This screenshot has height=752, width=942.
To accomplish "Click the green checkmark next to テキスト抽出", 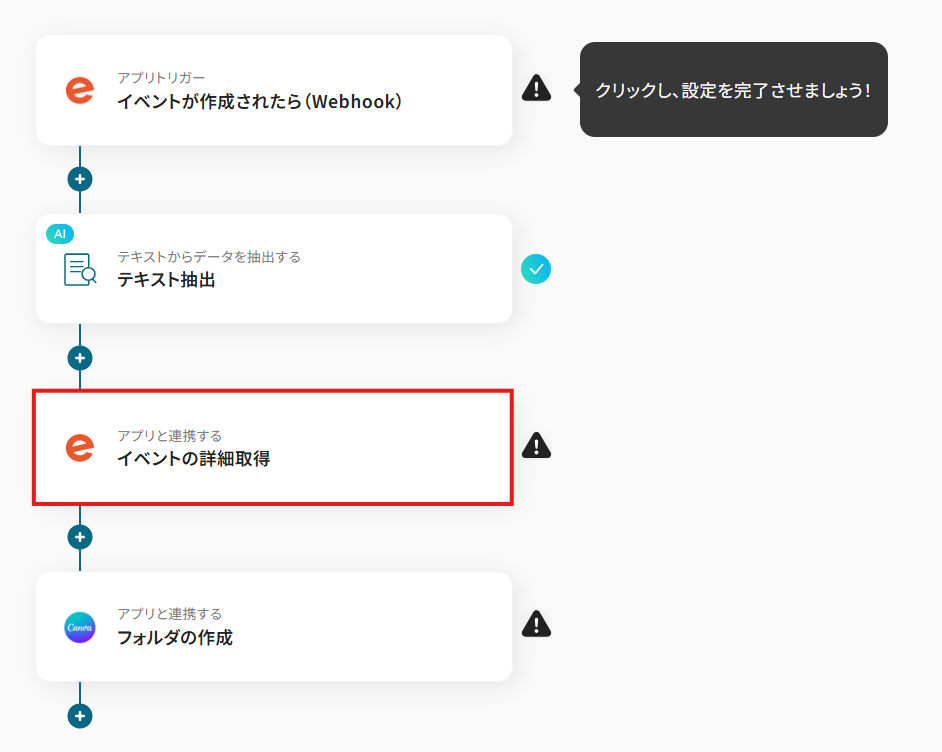I will [536, 269].
